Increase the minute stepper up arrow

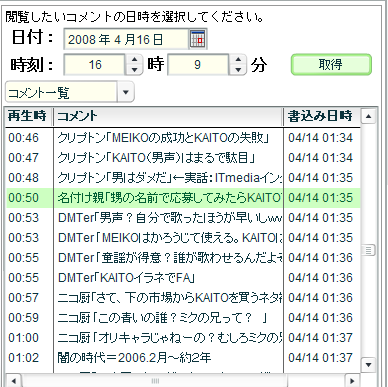click(x=238, y=60)
